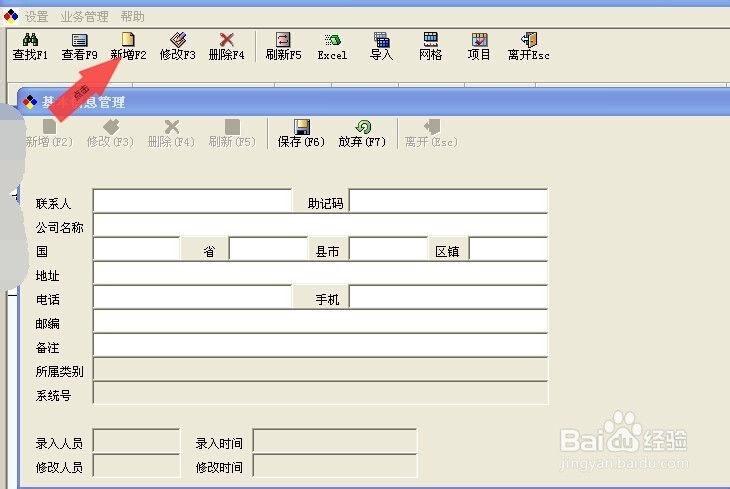The width and height of the screenshot is (730, 489).
Task: Click the 项目 project icon
Action: [479, 40]
